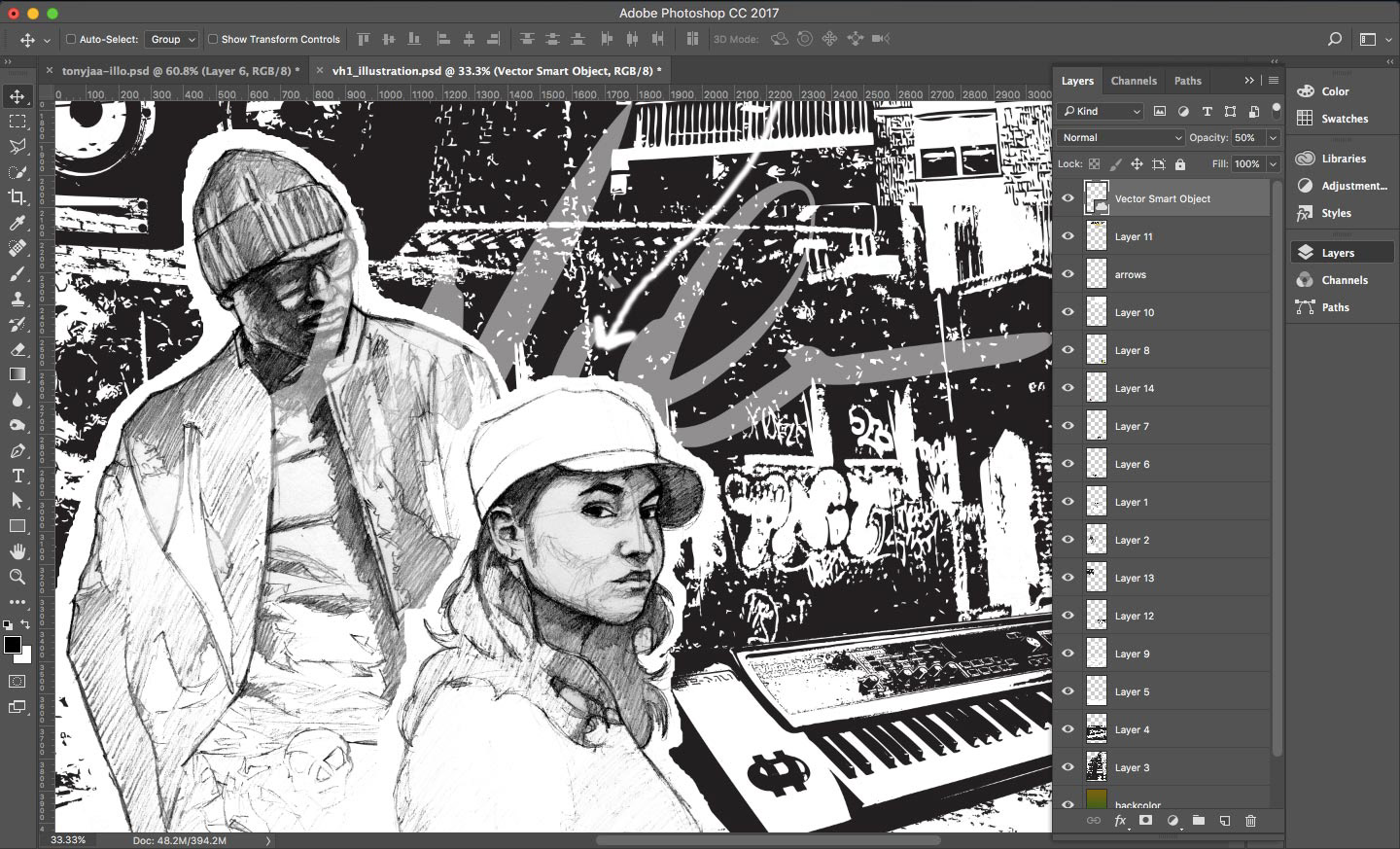The width and height of the screenshot is (1400, 849).
Task: Create a new group folder
Action: coord(1199,821)
